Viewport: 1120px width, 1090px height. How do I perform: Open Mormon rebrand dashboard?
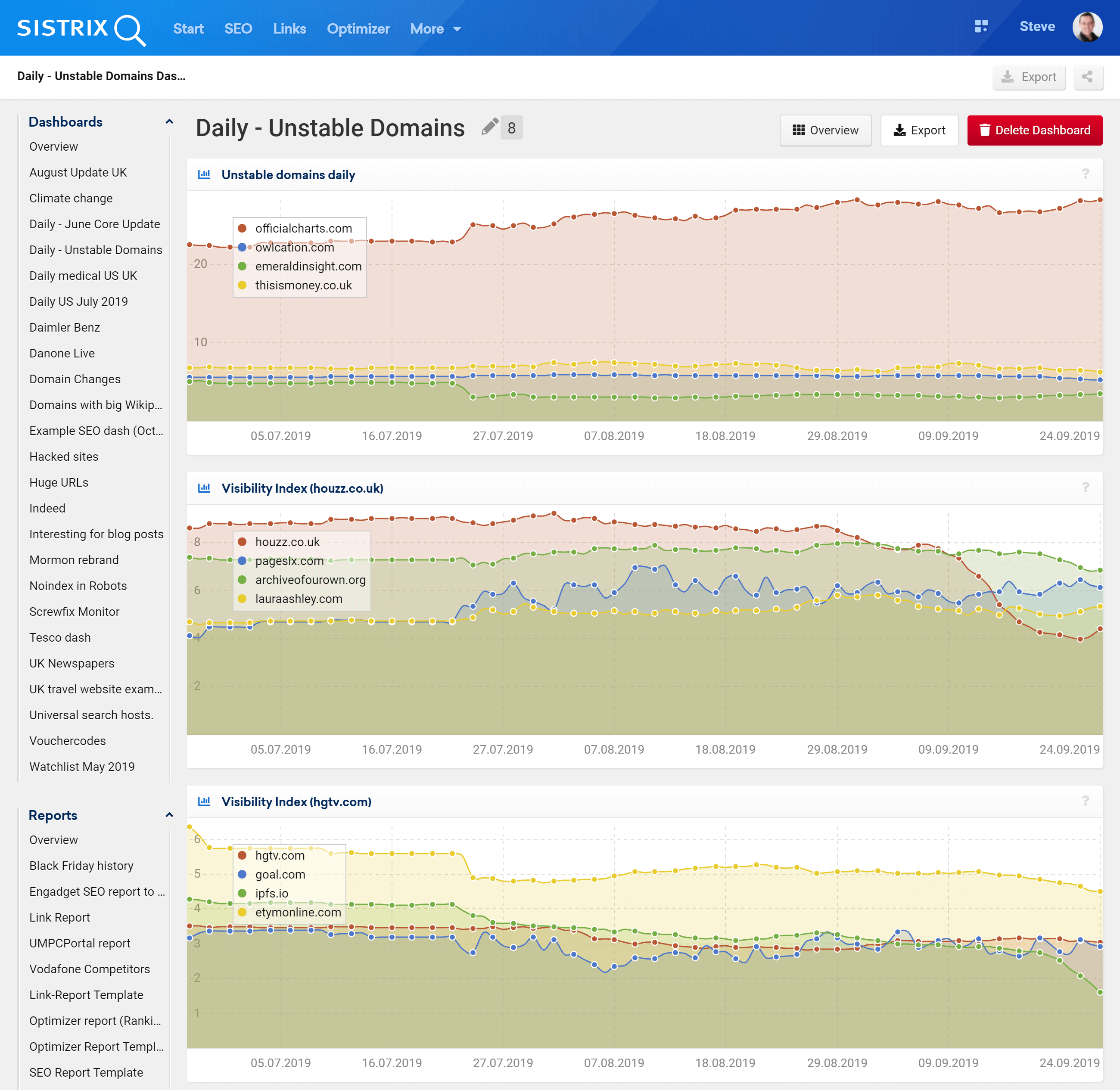[74, 560]
